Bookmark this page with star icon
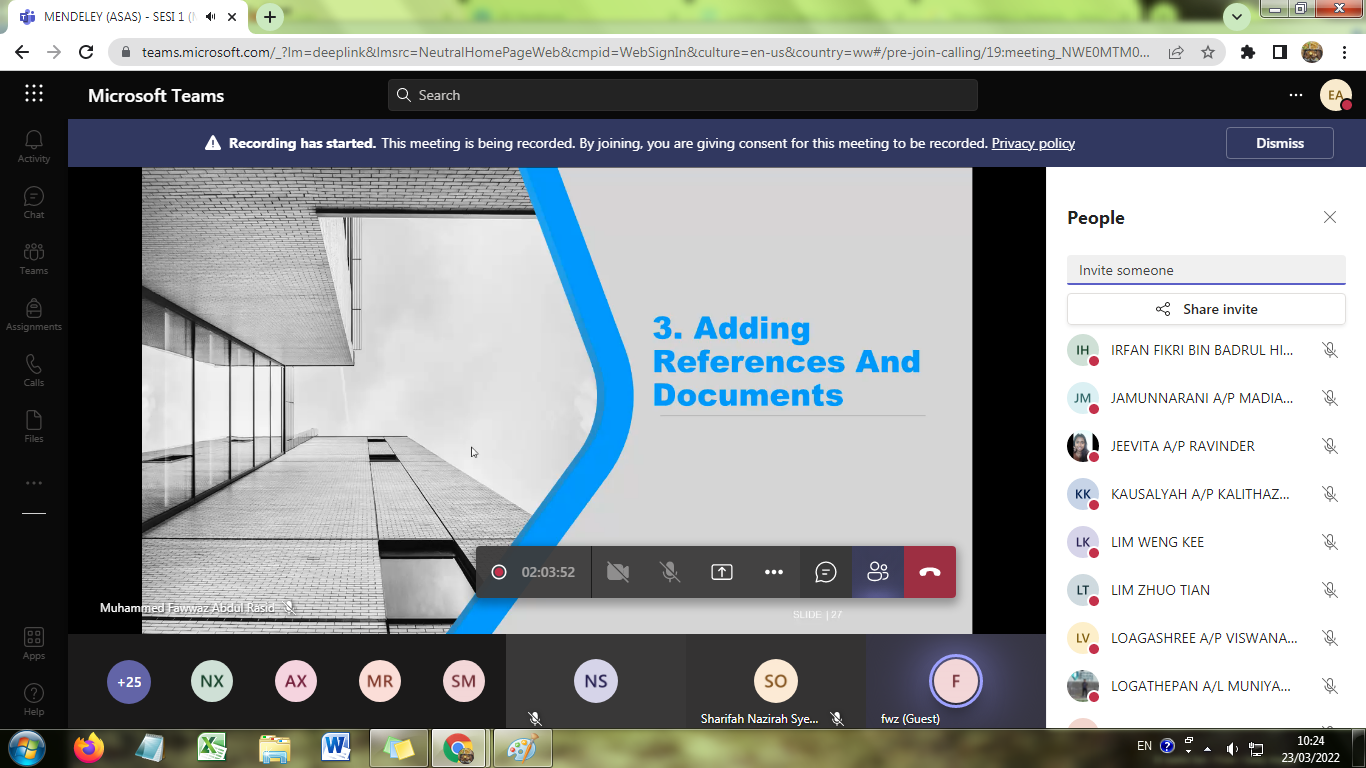The width and height of the screenshot is (1366, 768). click(x=1208, y=52)
